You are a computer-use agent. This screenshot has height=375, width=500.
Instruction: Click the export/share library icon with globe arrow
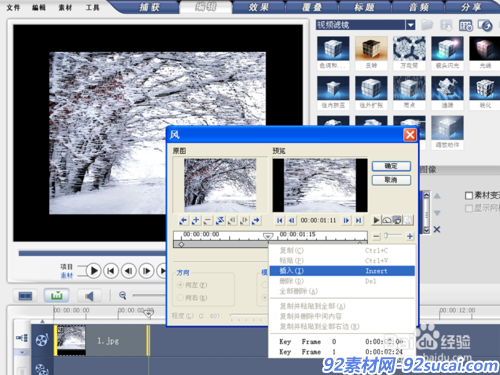[x=485, y=25]
